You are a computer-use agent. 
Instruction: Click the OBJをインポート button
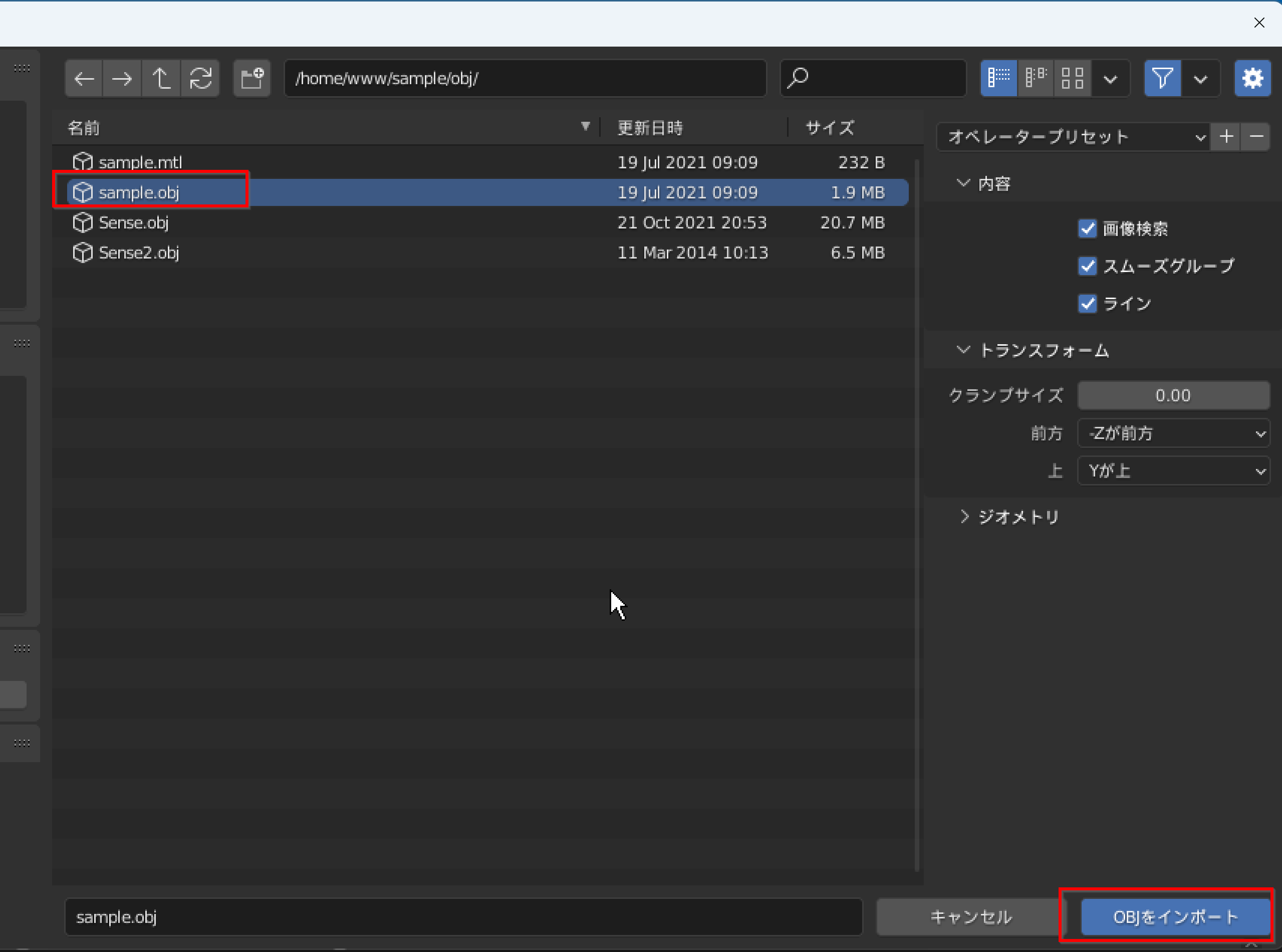tap(1175, 917)
